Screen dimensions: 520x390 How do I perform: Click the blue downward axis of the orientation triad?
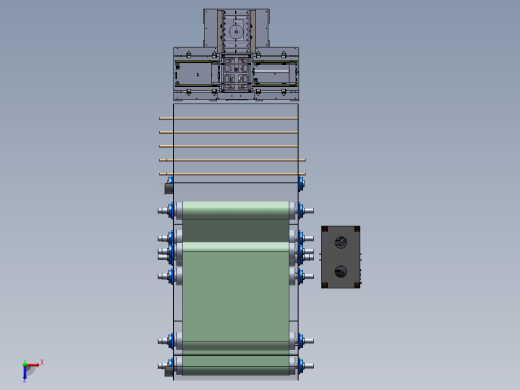pyautogui.click(x=25, y=373)
